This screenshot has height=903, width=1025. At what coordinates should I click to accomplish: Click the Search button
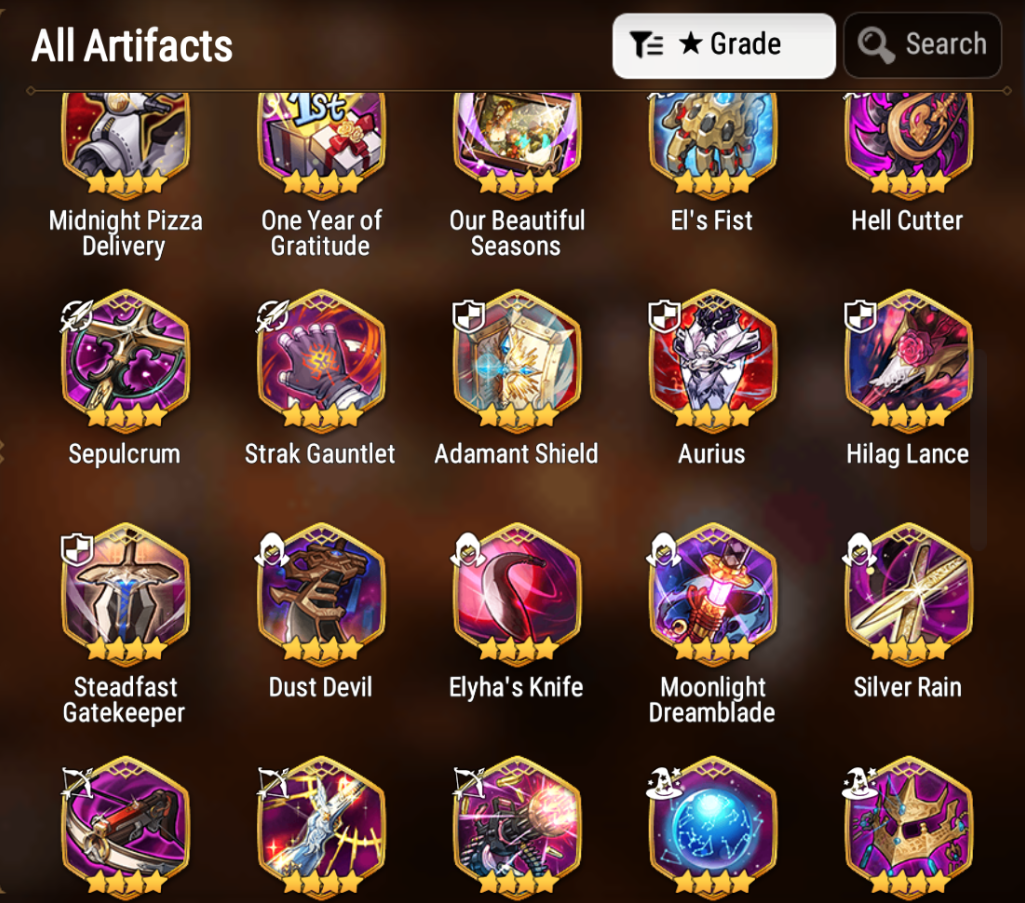coord(922,45)
